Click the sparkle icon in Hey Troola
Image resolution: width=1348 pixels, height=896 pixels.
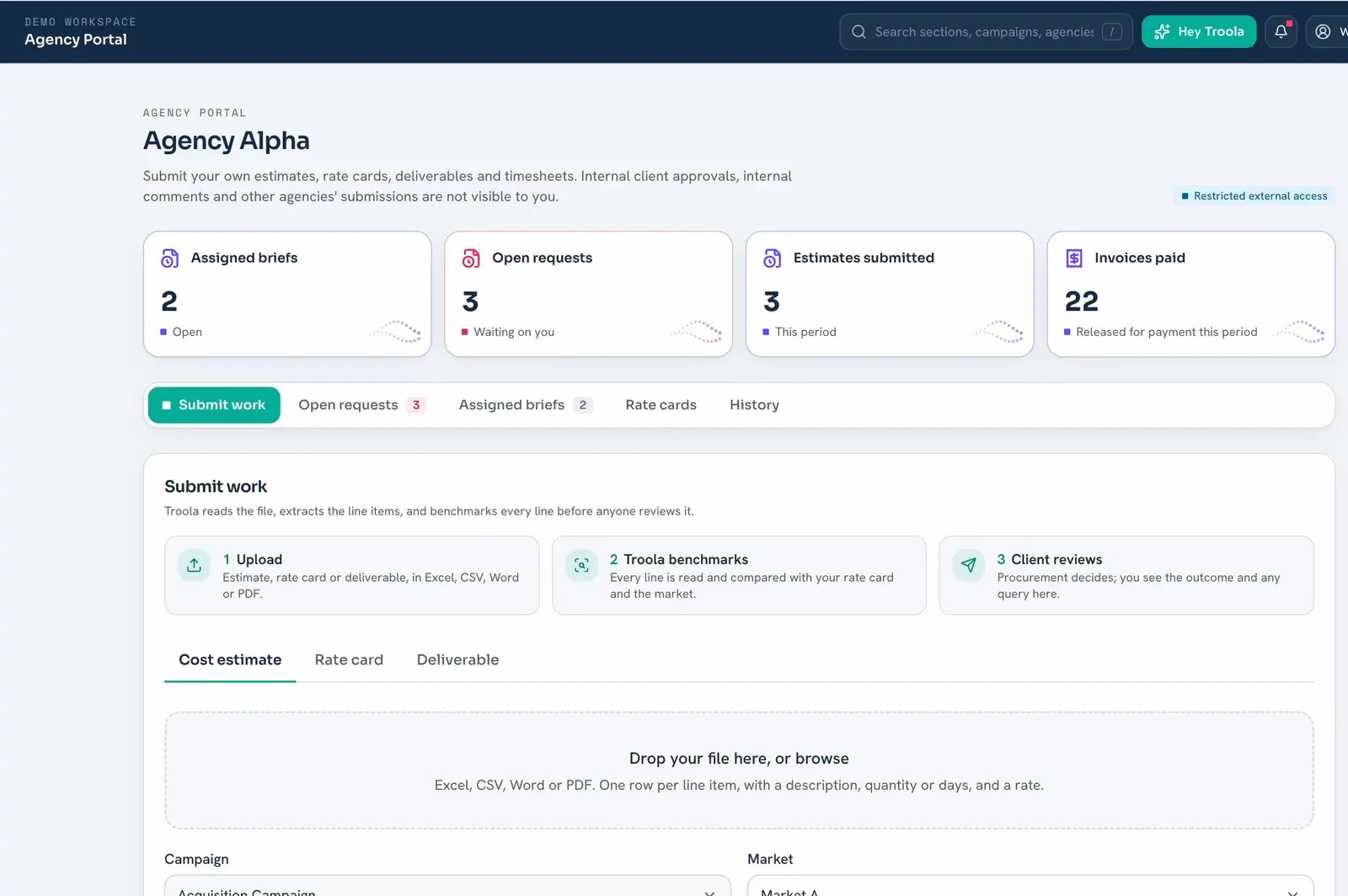click(1162, 32)
